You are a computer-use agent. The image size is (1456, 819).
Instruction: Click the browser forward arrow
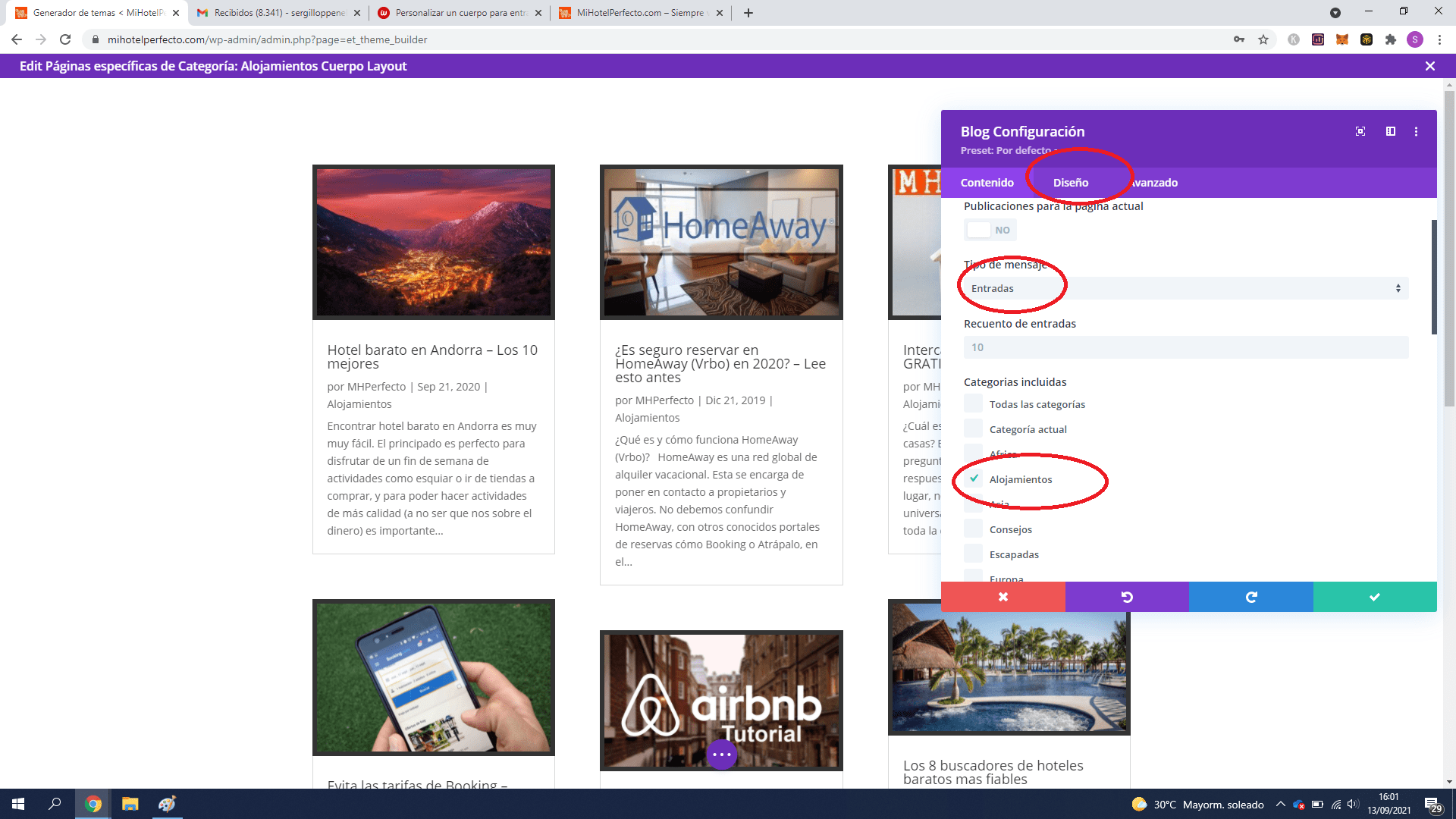[x=41, y=39]
